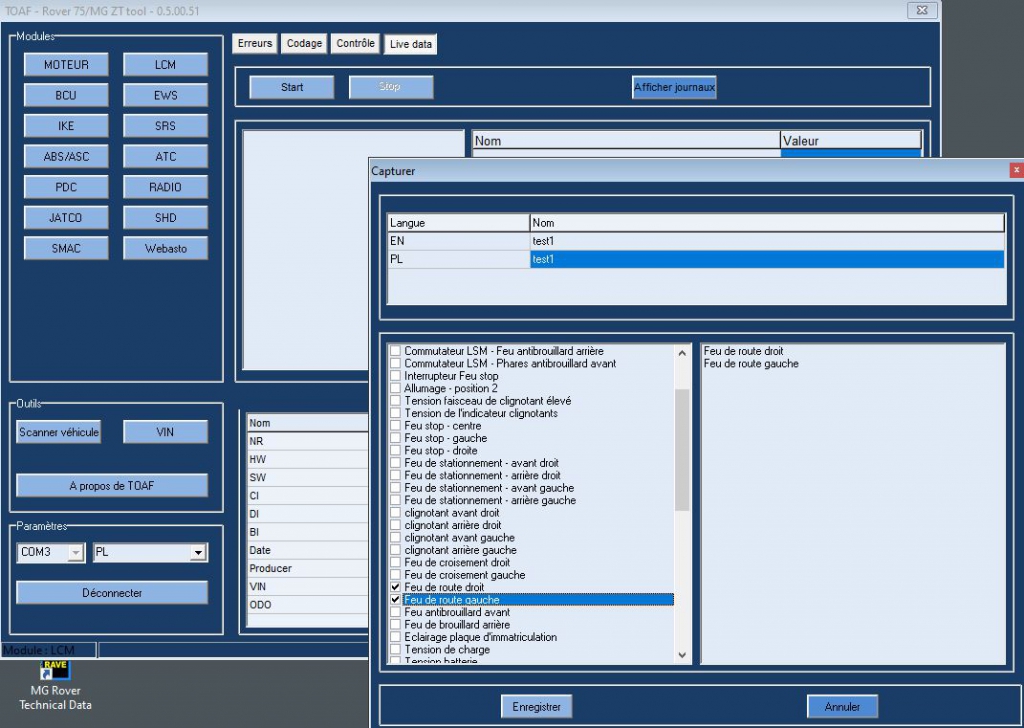Tick Feu stop - centre checkbox

pyautogui.click(x=396, y=426)
